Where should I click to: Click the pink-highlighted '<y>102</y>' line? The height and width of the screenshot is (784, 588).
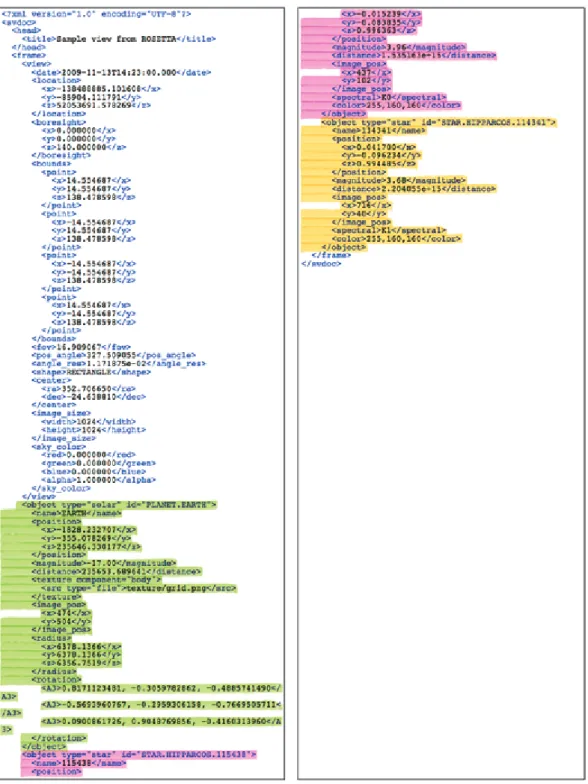(366, 80)
